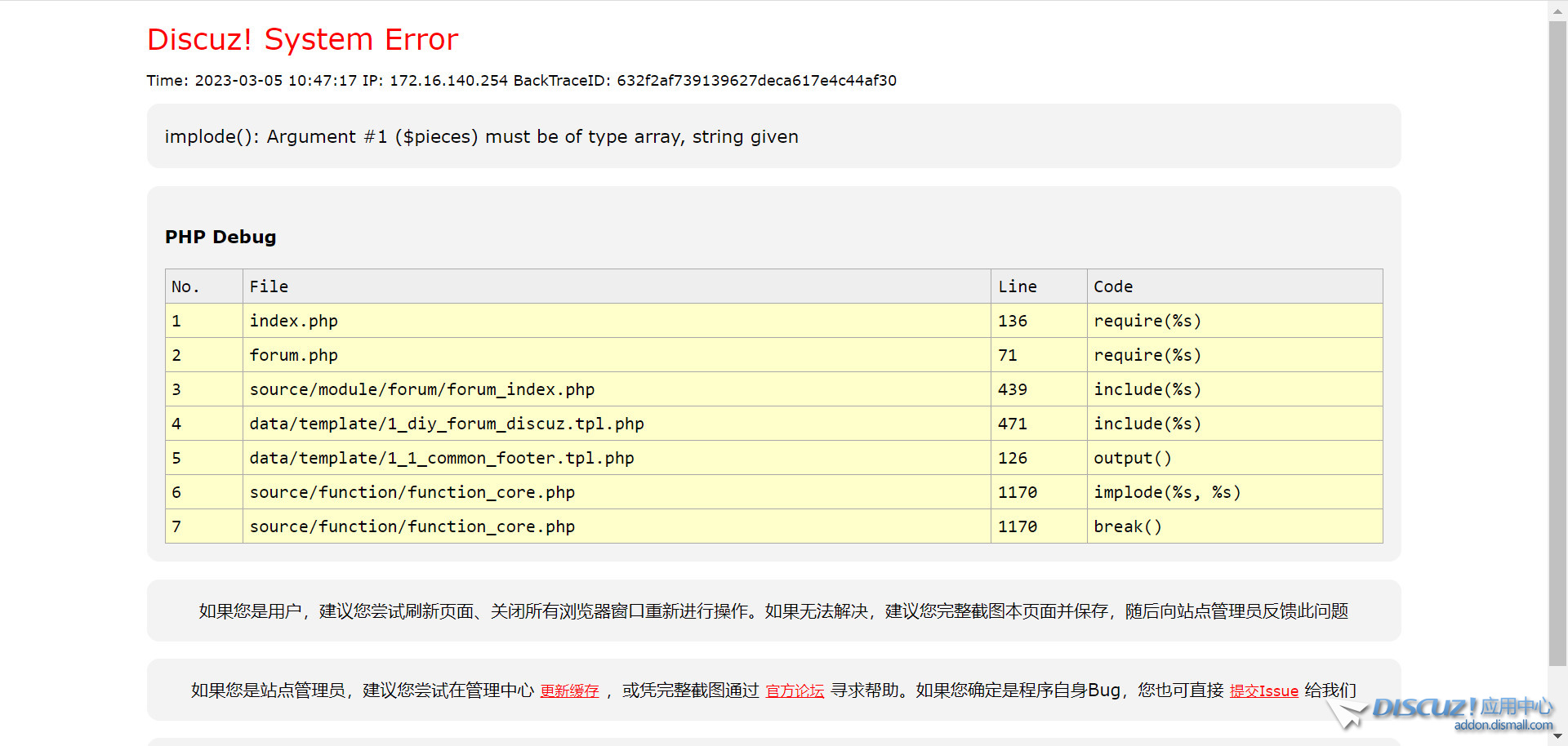Image resolution: width=1568 pixels, height=746 pixels.
Task: Click the vertical scrollbar thumb
Action: 1557,343
